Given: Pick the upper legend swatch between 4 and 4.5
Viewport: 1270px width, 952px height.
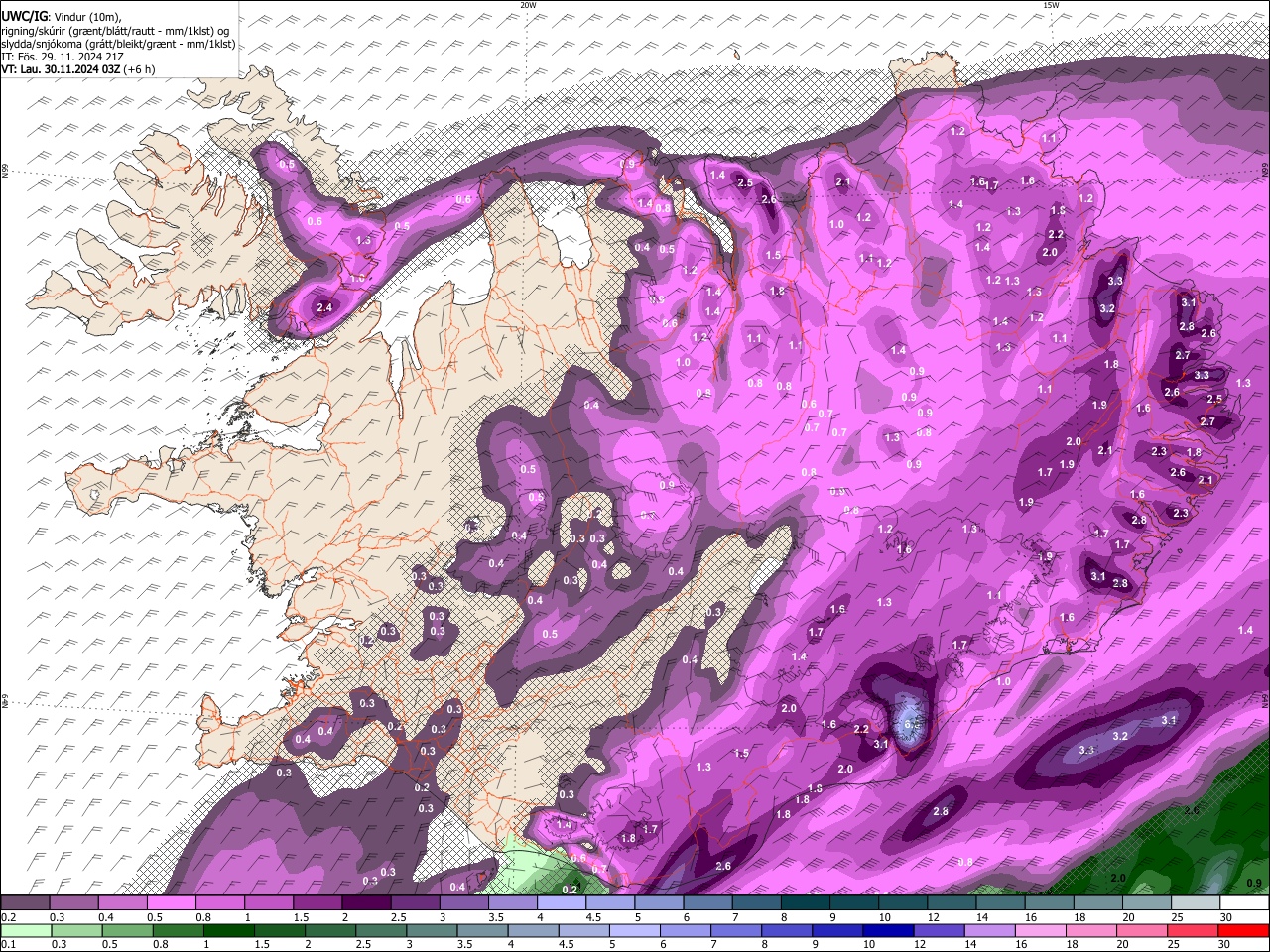Looking at the screenshot, I should [x=560, y=903].
